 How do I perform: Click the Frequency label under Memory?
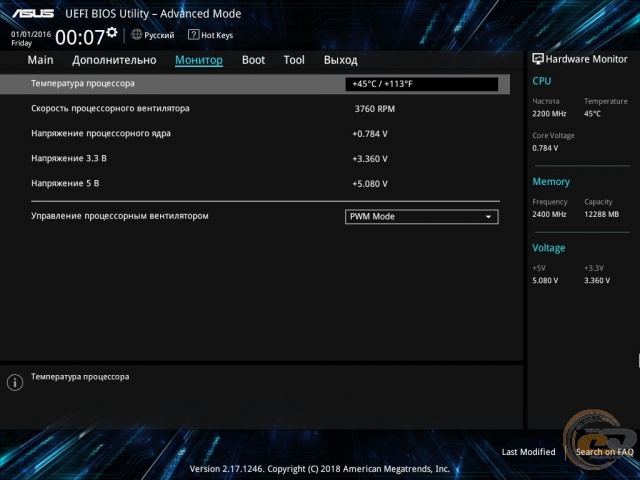(x=549, y=202)
